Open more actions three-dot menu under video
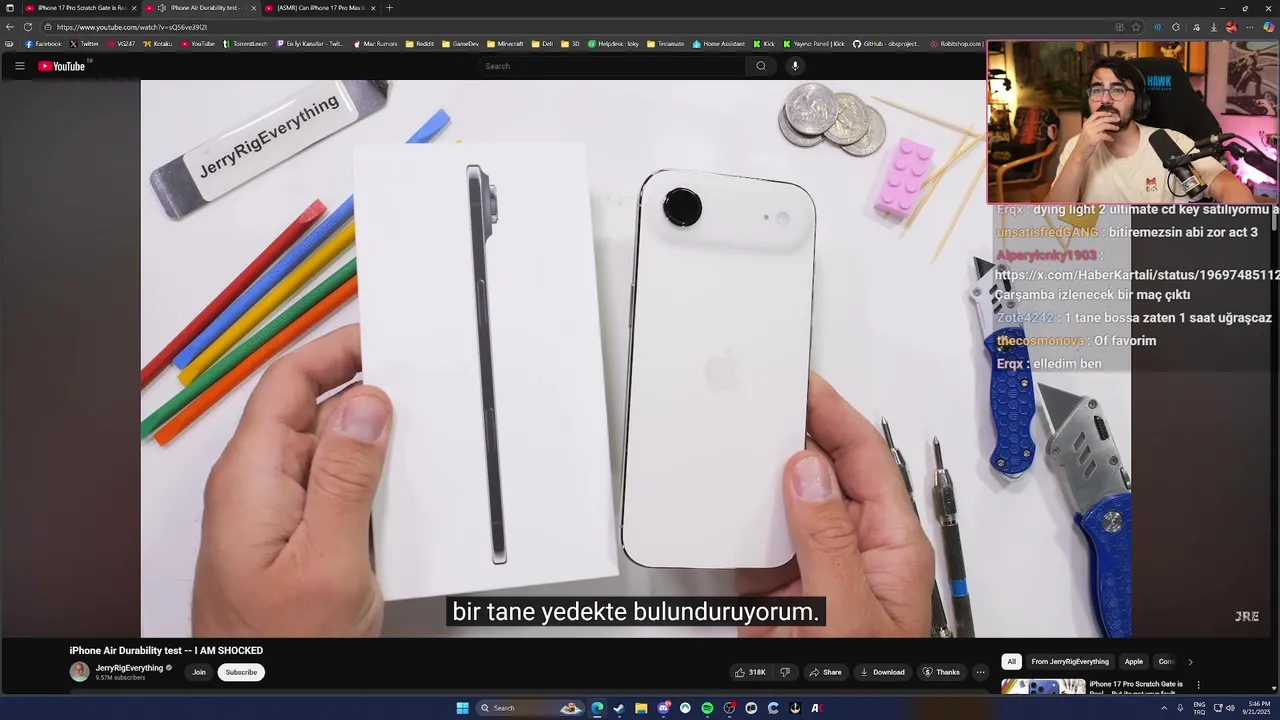 click(980, 672)
